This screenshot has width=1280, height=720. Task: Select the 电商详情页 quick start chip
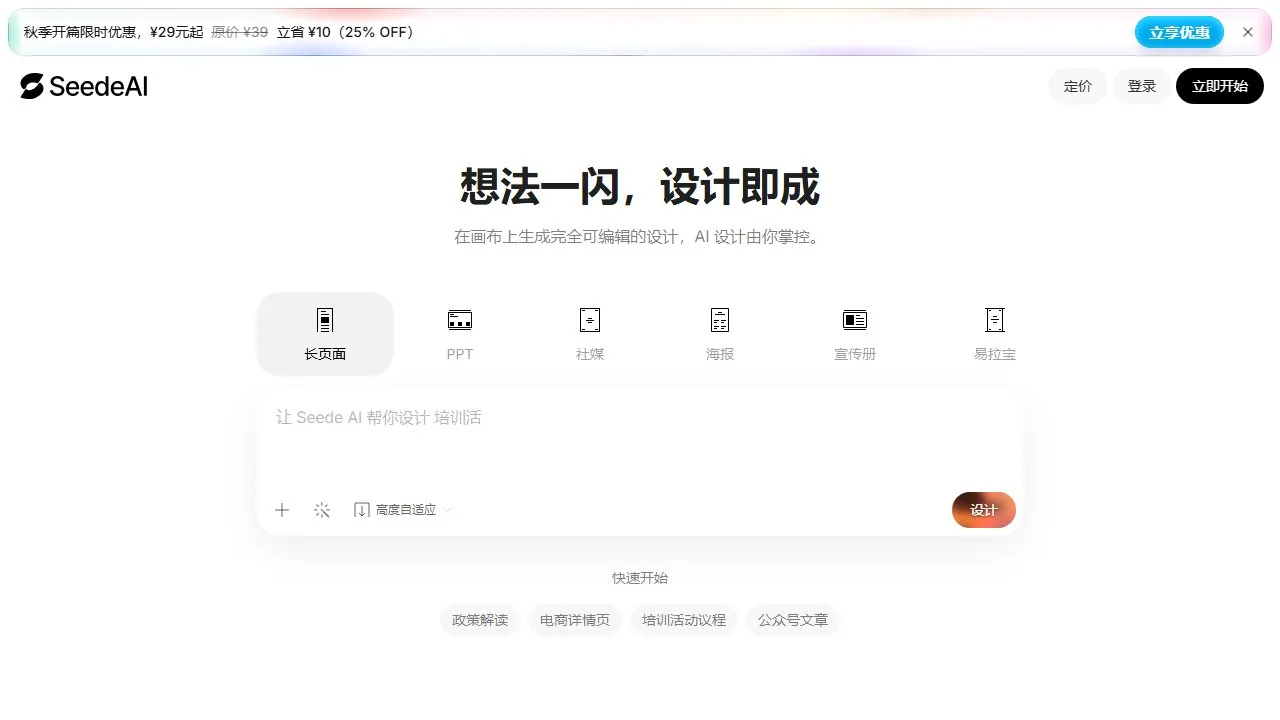(x=575, y=620)
